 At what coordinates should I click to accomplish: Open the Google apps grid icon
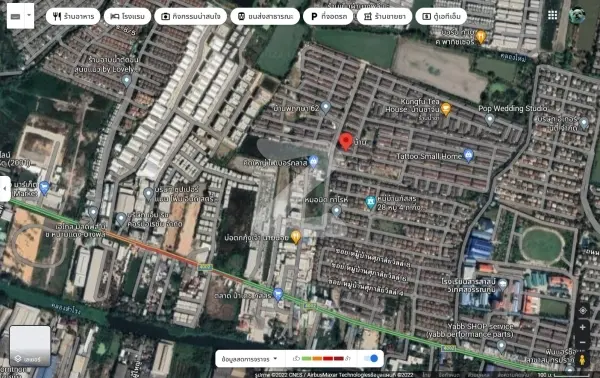(552, 15)
